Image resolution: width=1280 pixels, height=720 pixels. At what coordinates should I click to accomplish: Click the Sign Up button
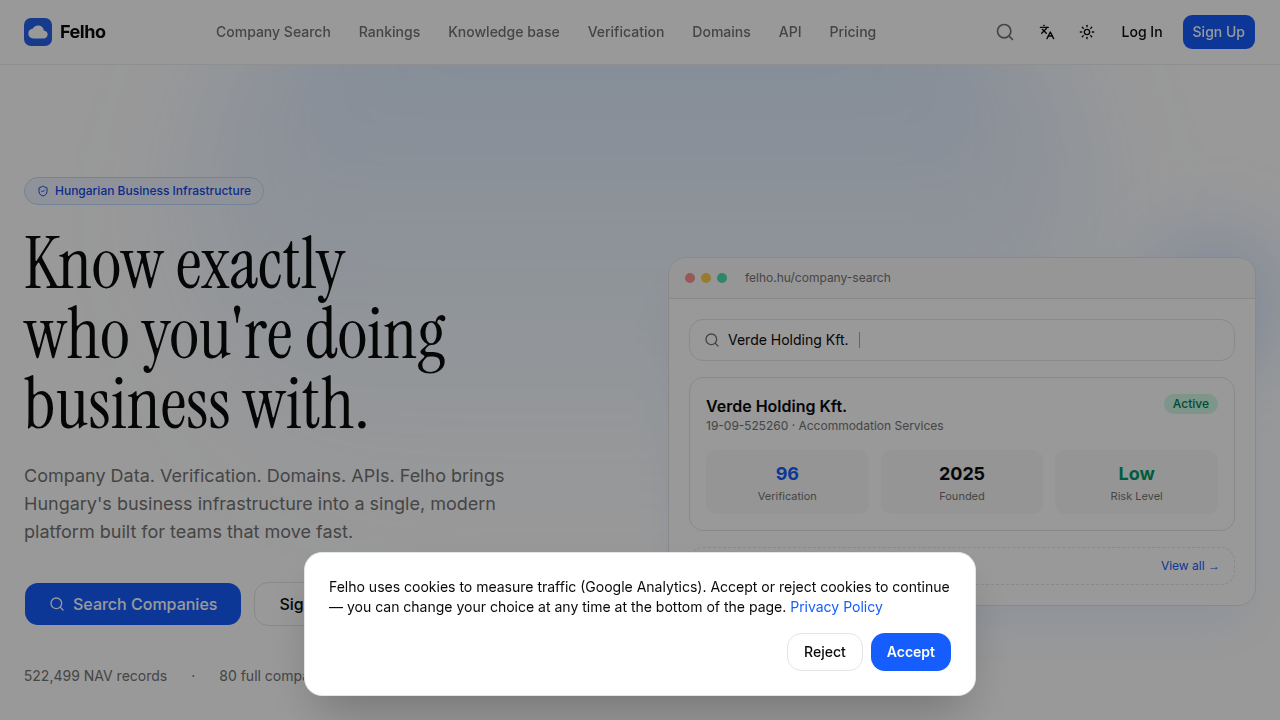click(1219, 32)
